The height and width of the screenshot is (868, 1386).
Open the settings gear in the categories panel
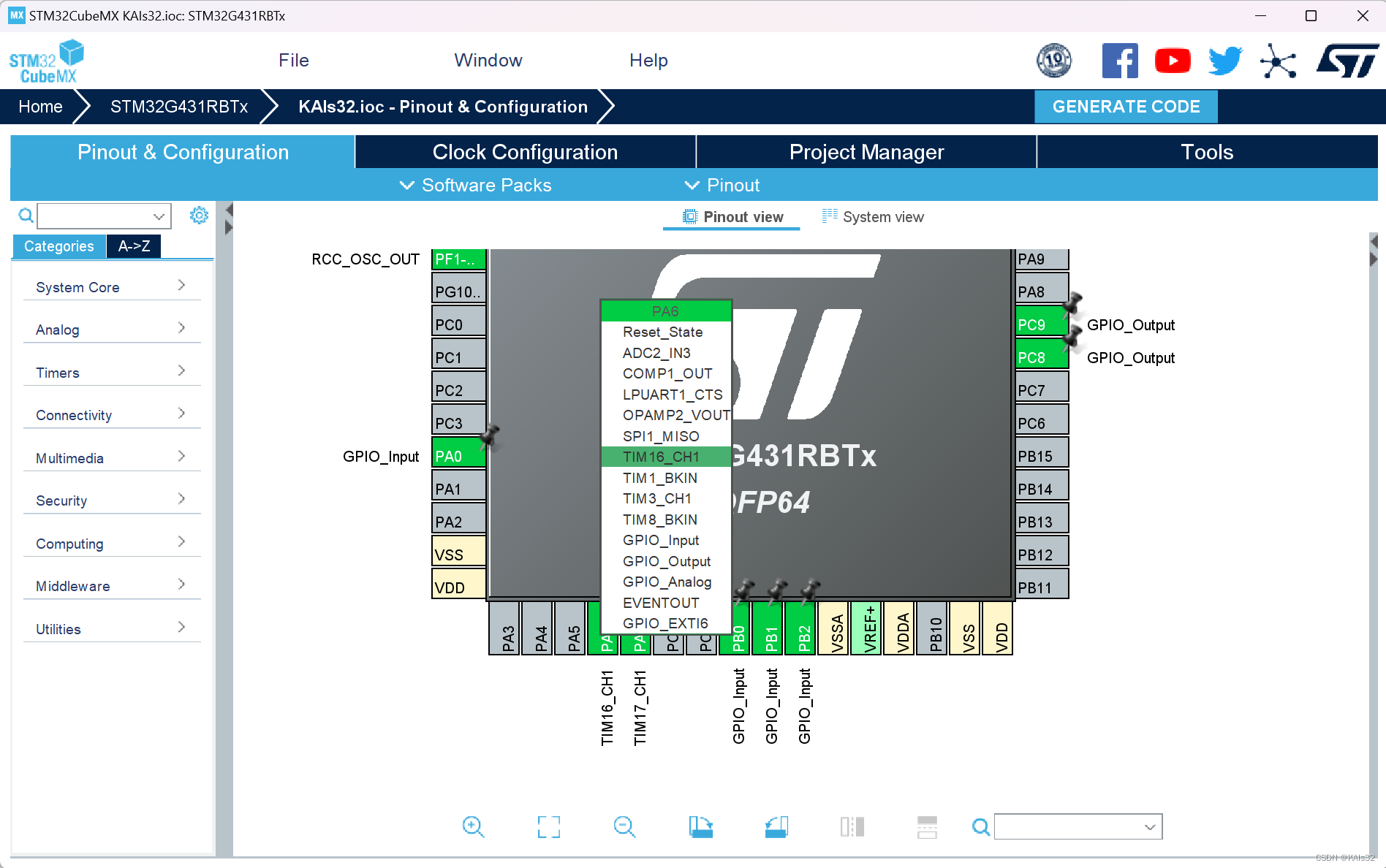pyautogui.click(x=199, y=215)
